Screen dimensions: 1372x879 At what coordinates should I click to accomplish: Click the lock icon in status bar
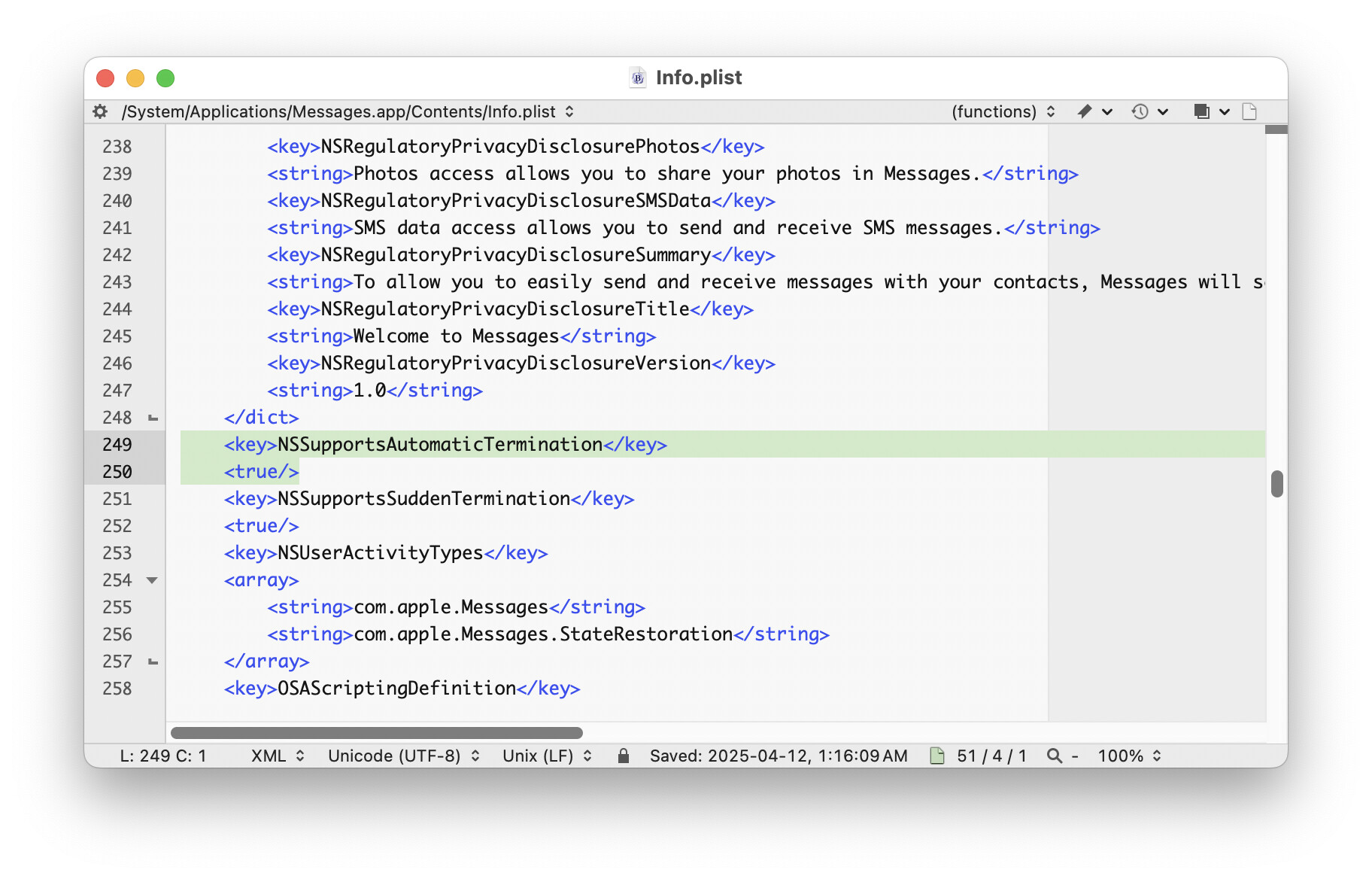[x=623, y=756]
